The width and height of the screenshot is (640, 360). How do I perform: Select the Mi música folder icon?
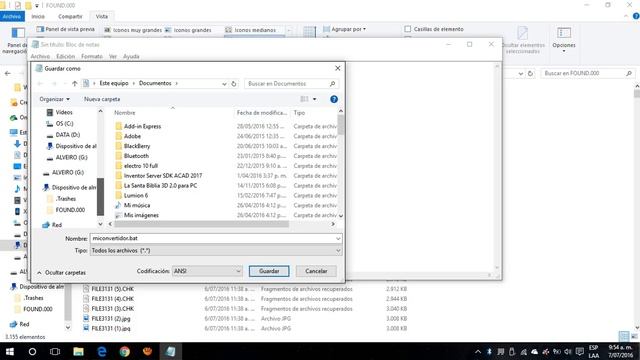[119, 205]
